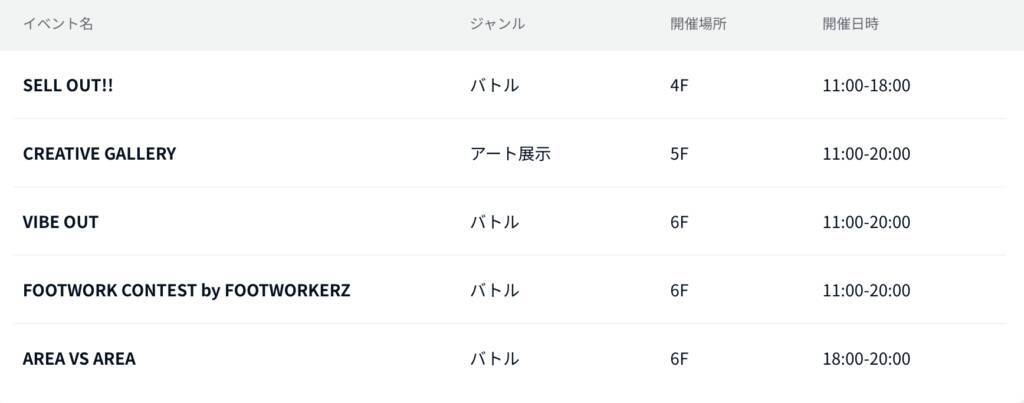Click the 18:00-20:00 time cell

click(x=866, y=358)
